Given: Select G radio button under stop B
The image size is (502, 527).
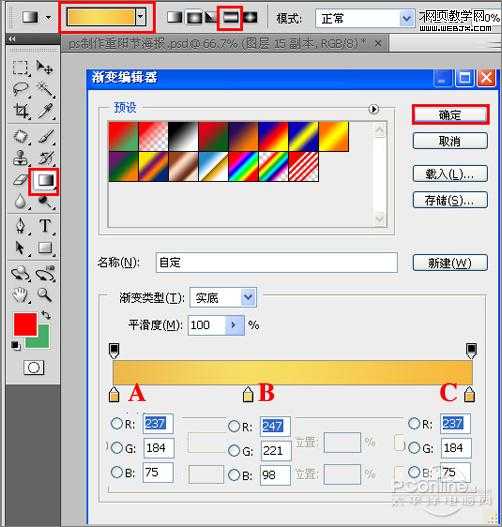Looking at the screenshot, I should pos(234,450).
